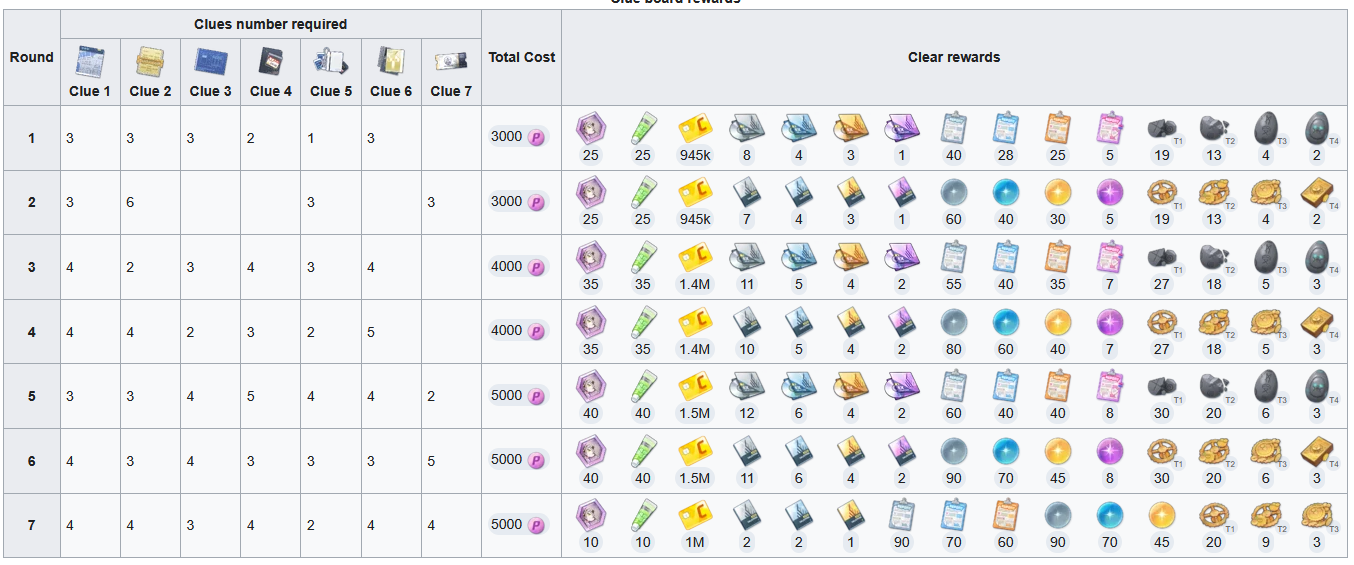Click the pink clipboard icon in Round 1 rewards
Screen dimensions: 1354x565
click(x=1110, y=128)
